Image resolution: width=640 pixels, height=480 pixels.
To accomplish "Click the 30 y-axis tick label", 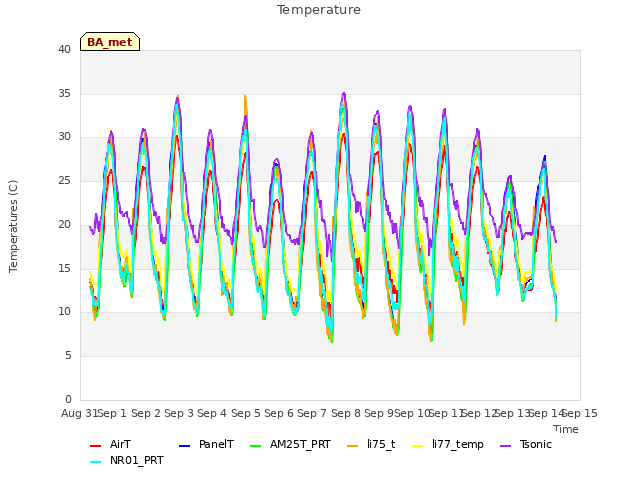I will coord(64,137).
